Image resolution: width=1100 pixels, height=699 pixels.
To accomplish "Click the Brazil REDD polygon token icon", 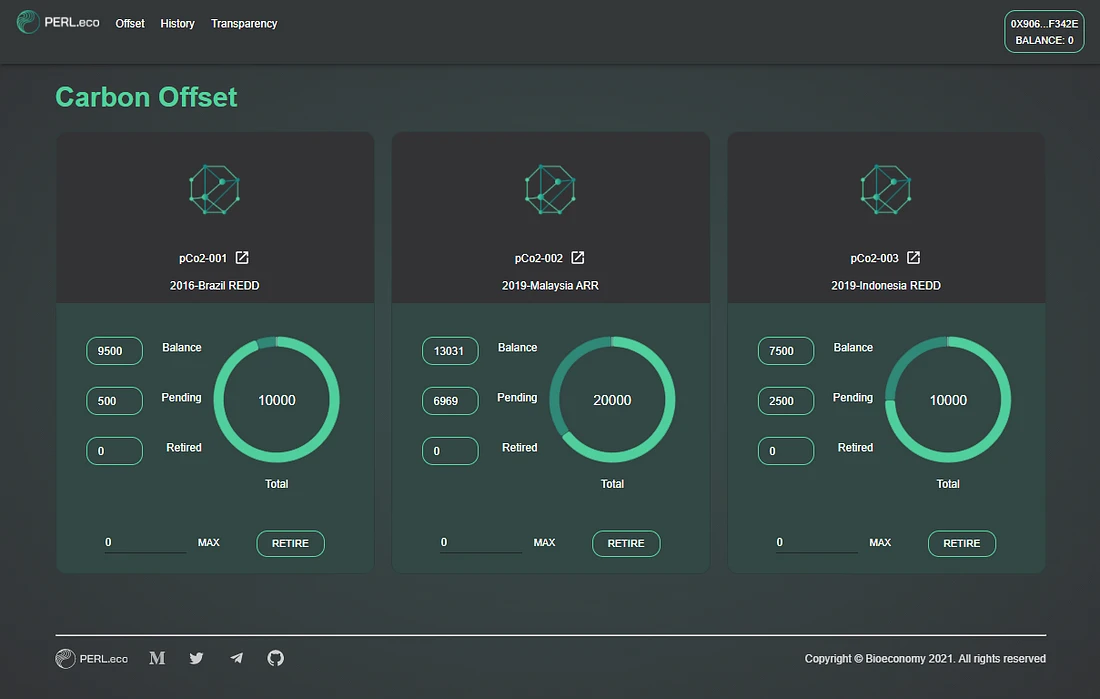I will pos(214,189).
